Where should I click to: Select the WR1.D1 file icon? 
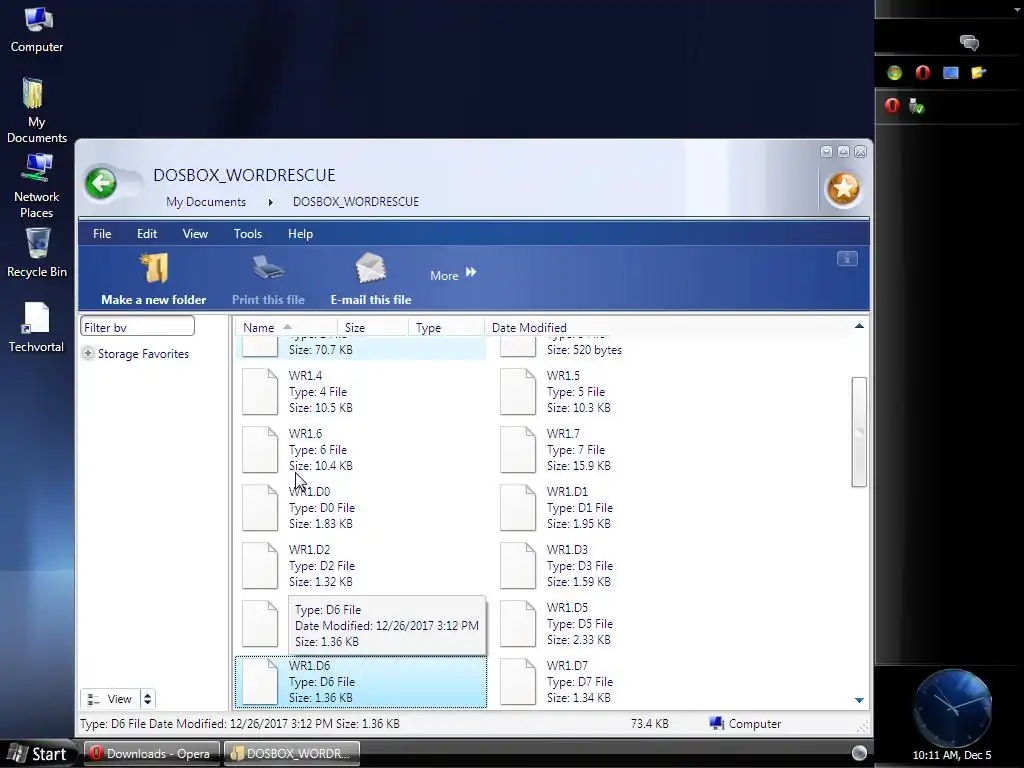(518, 507)
